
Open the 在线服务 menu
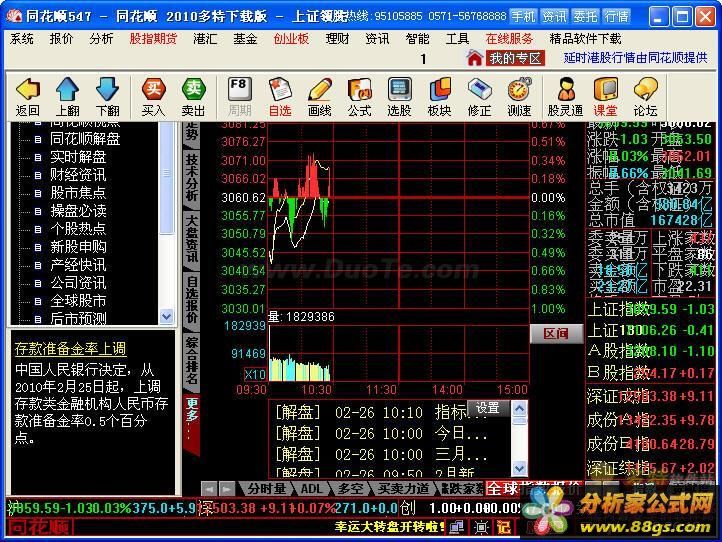click(509, 39)
